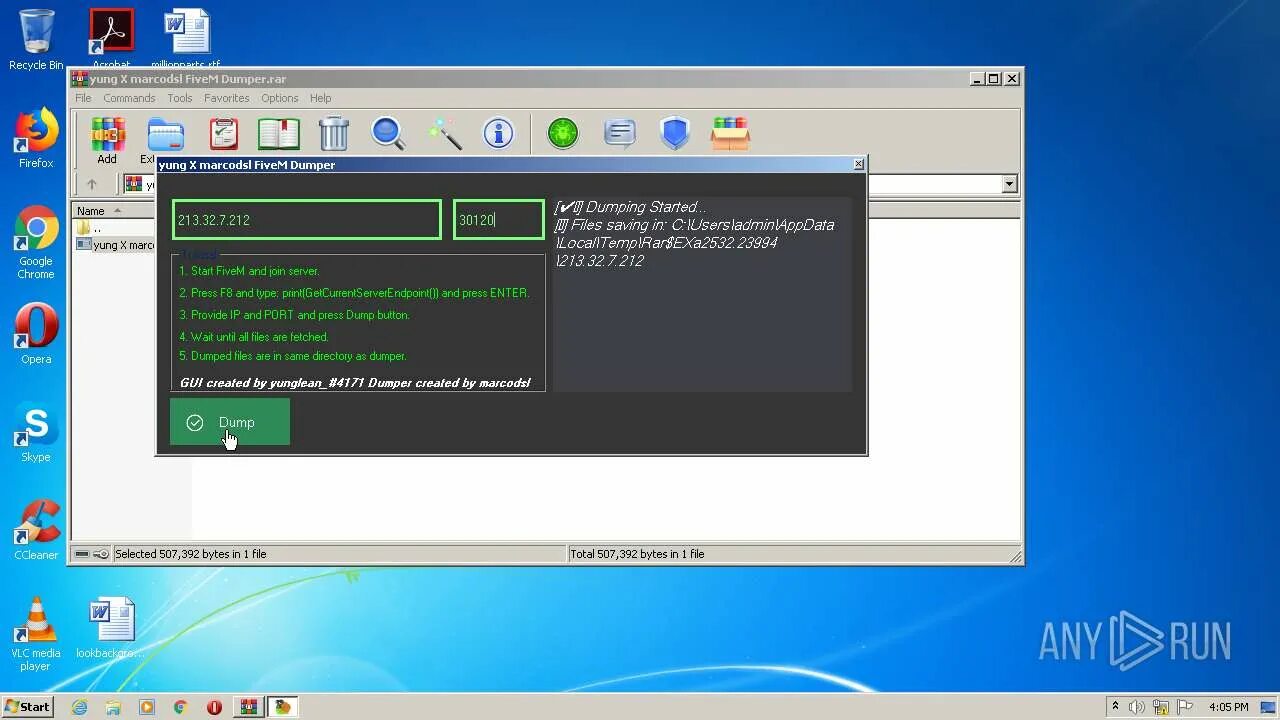Click the 4:05 PM taskbar clock
Screen dimensions: 1280x720
[1229, 707]
